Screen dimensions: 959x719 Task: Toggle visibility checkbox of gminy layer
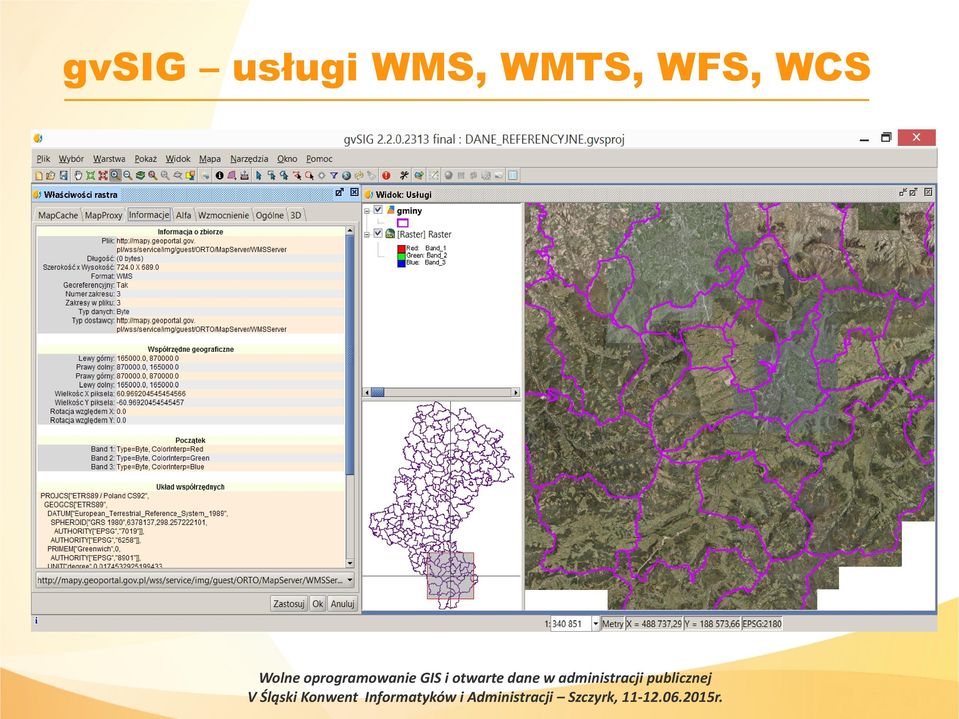click(378, 210)
